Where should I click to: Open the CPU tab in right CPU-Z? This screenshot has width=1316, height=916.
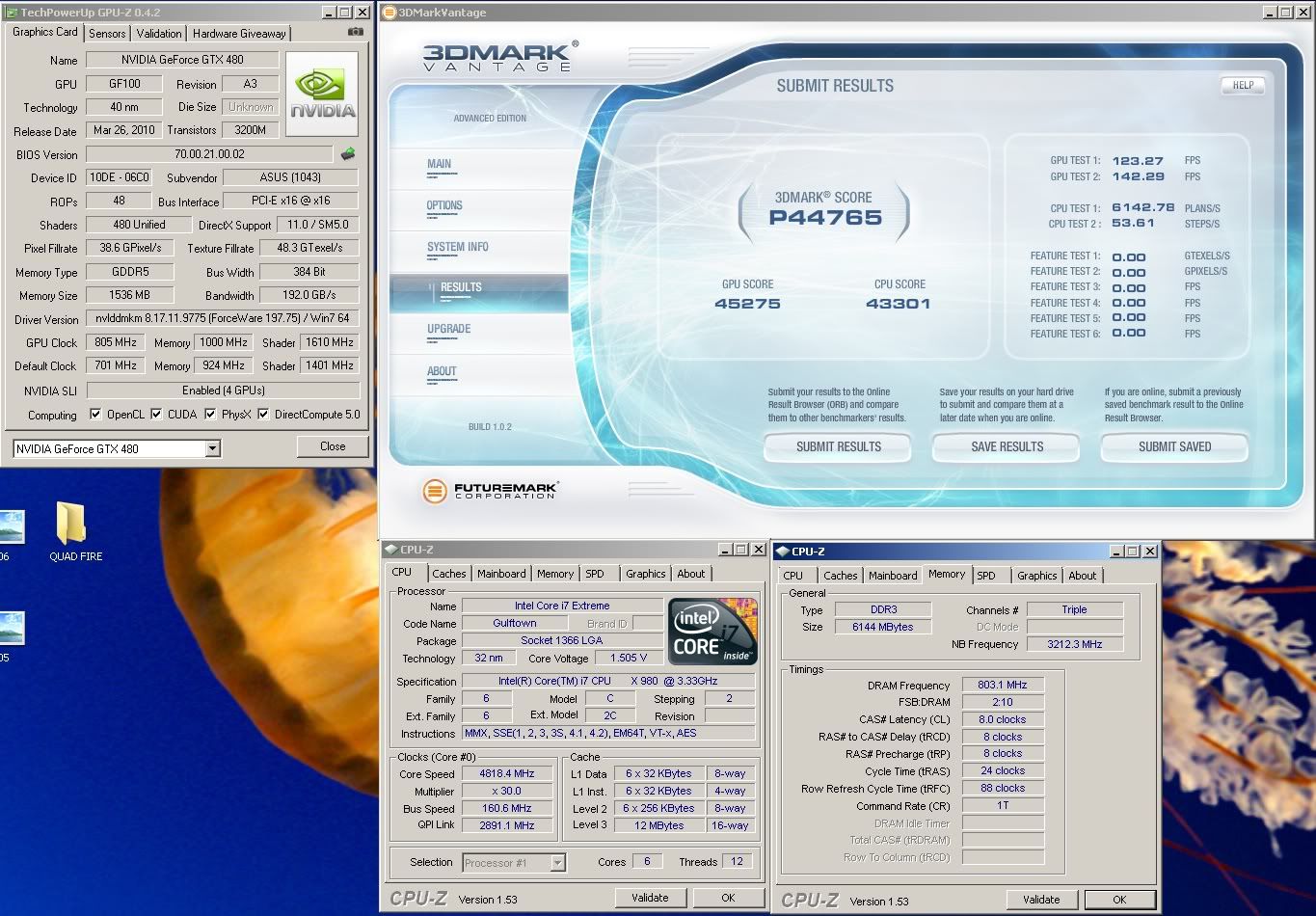tap(793, 576)
